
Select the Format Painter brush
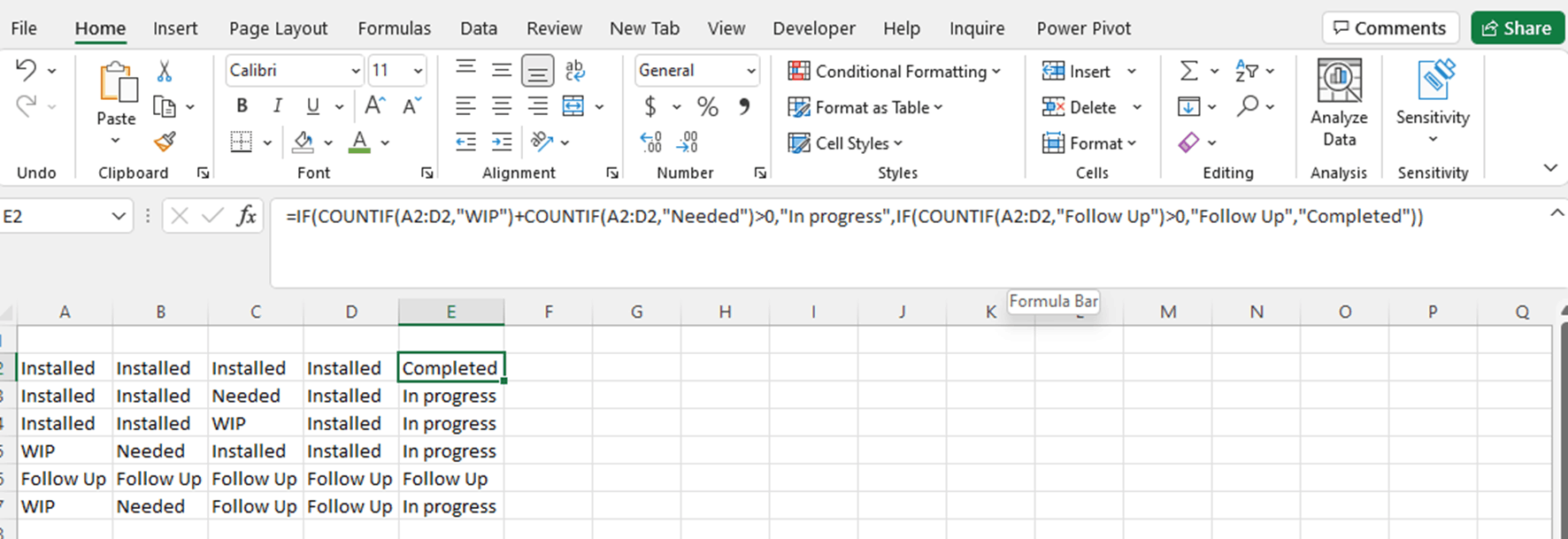point(165,142)
